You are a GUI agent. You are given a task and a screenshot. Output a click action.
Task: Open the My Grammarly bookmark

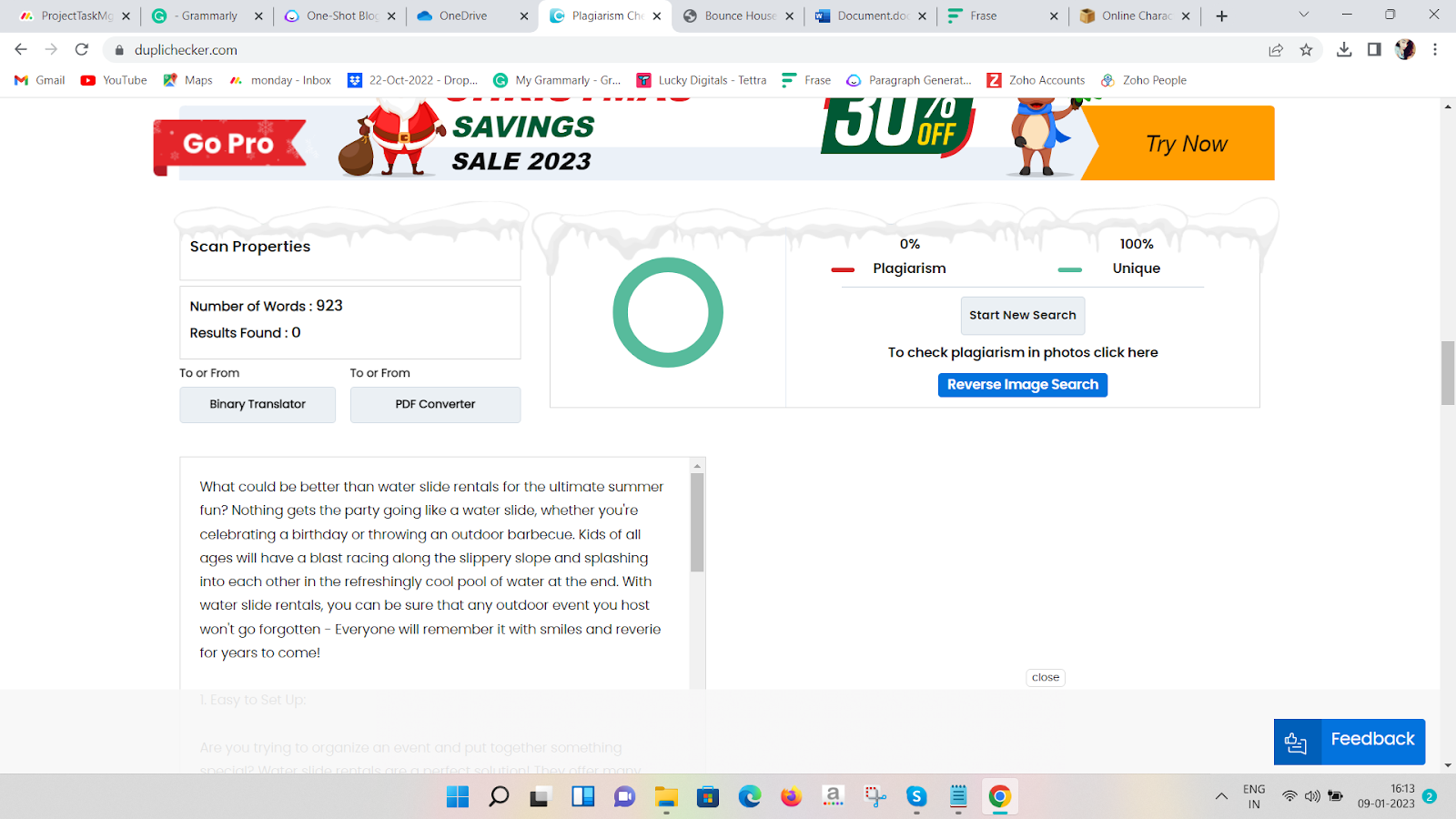tap(557, 80)
